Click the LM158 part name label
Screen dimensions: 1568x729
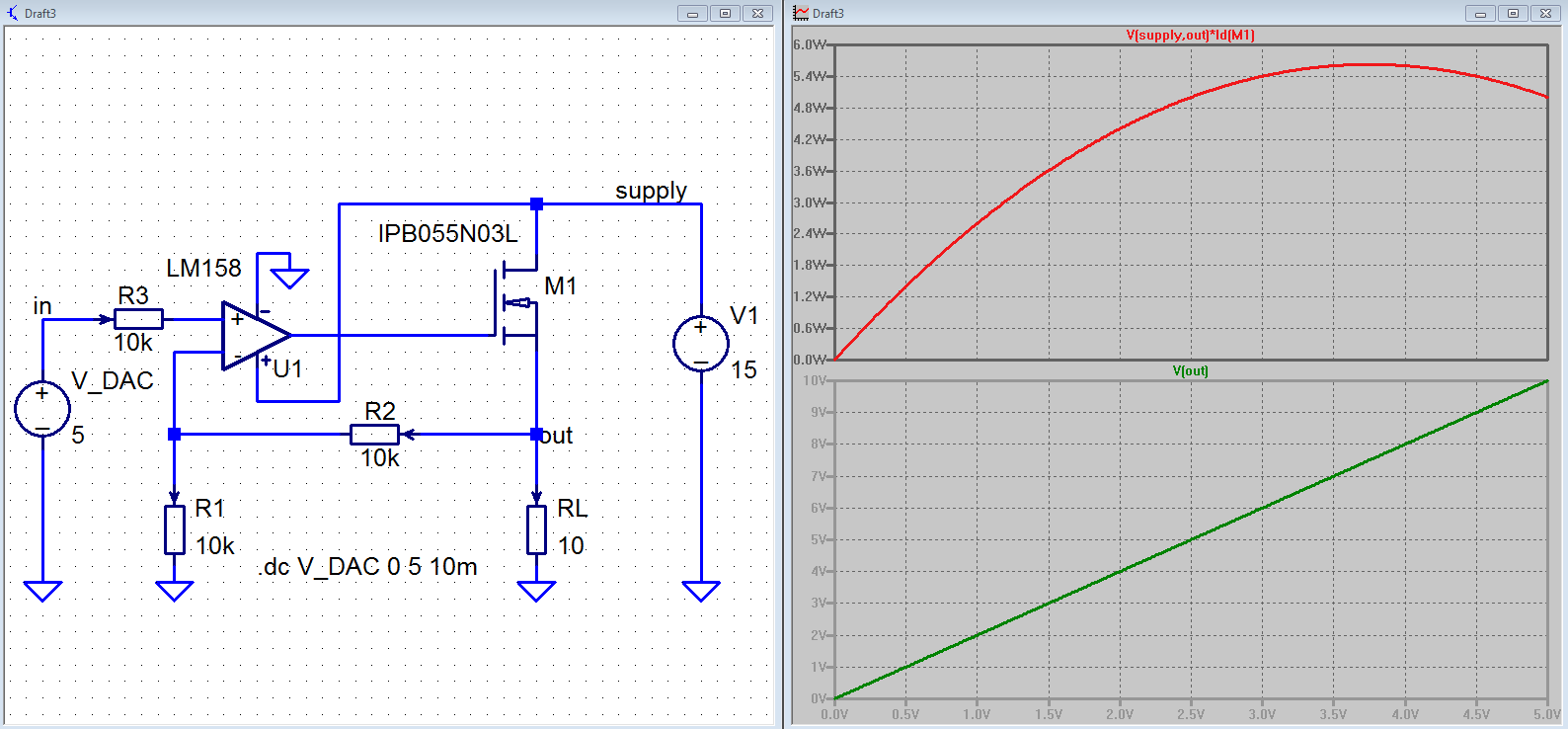[203, 269]
